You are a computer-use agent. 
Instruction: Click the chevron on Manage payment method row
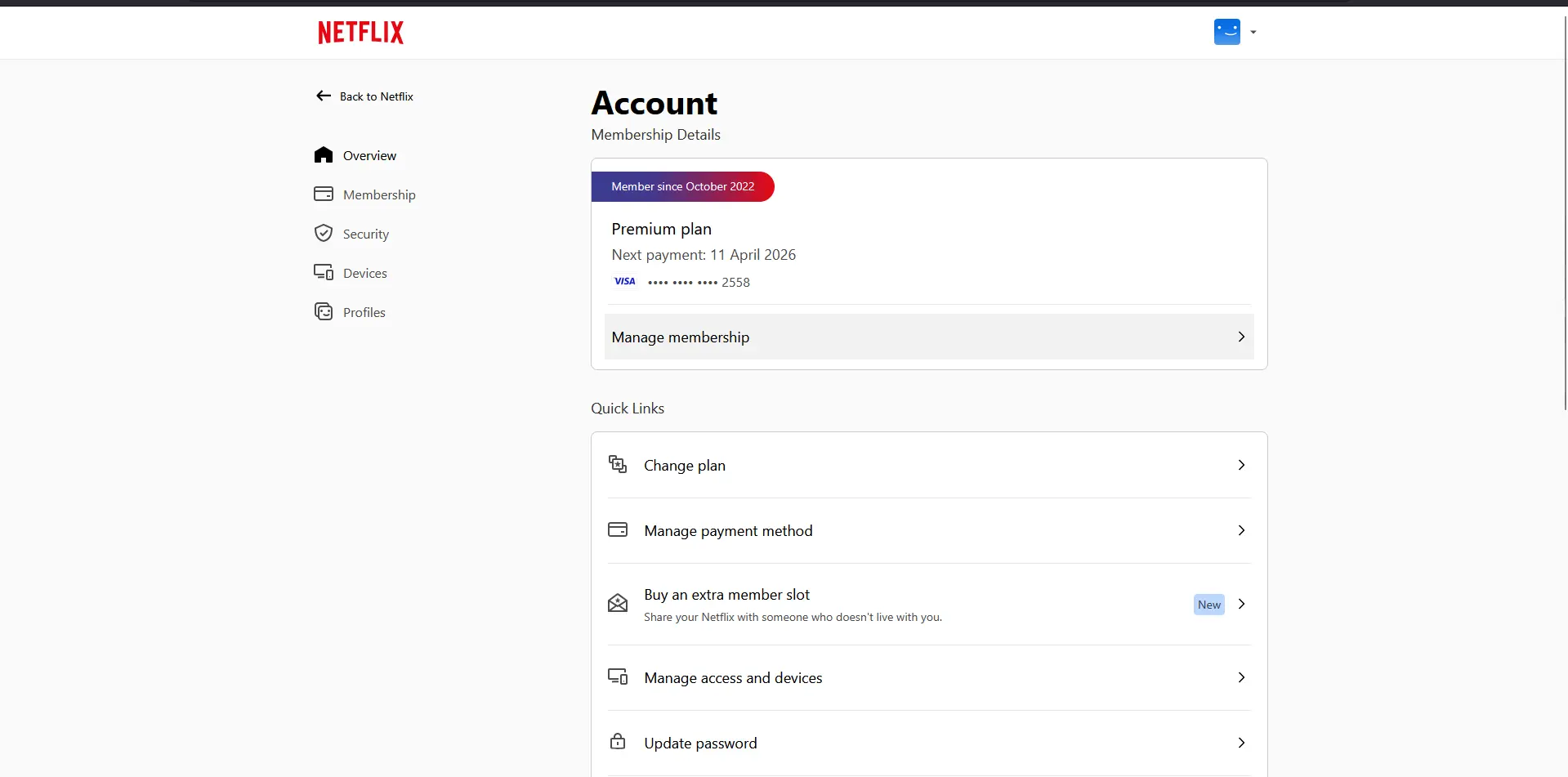tap(1241, 530)
